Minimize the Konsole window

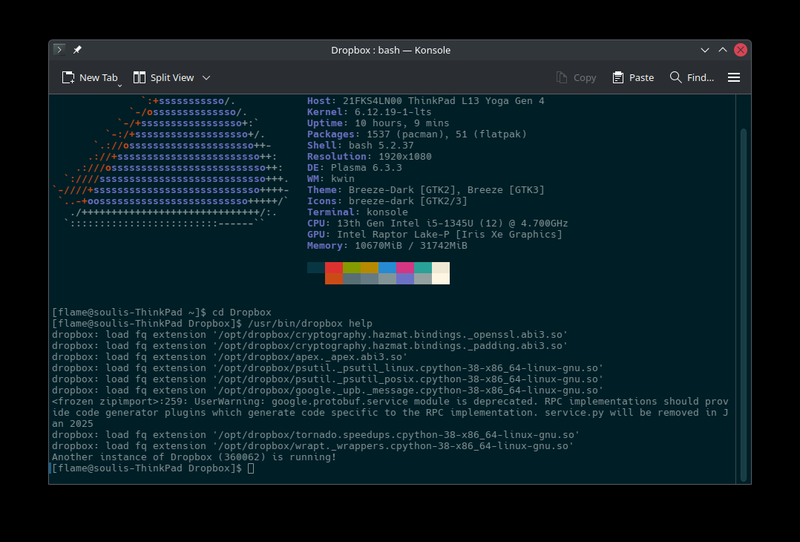pos(699,50)
